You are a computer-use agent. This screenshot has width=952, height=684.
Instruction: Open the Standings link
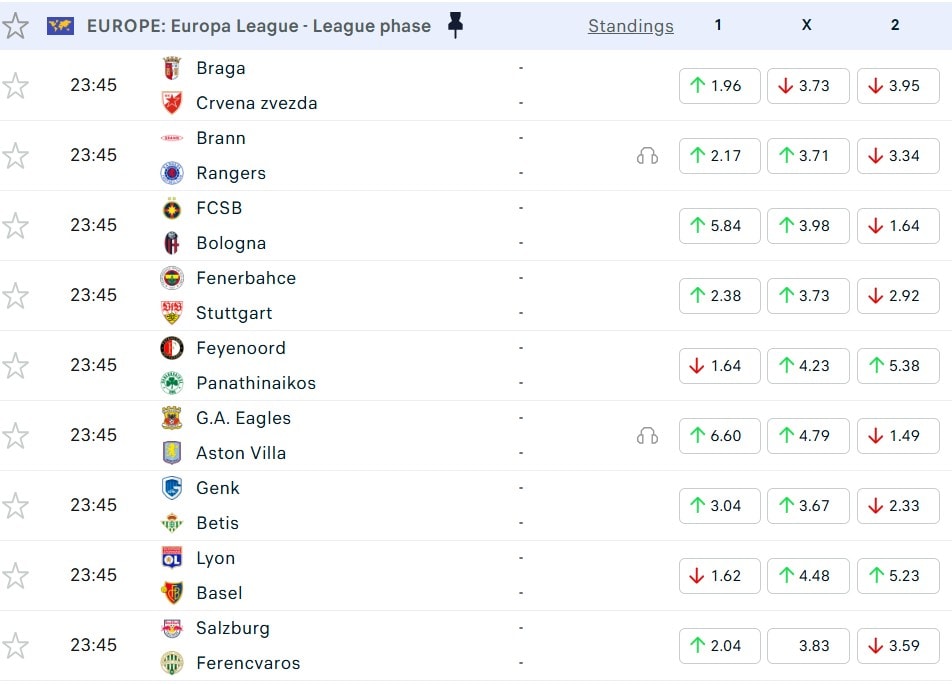pyautogui.click(x=630, y=27)
